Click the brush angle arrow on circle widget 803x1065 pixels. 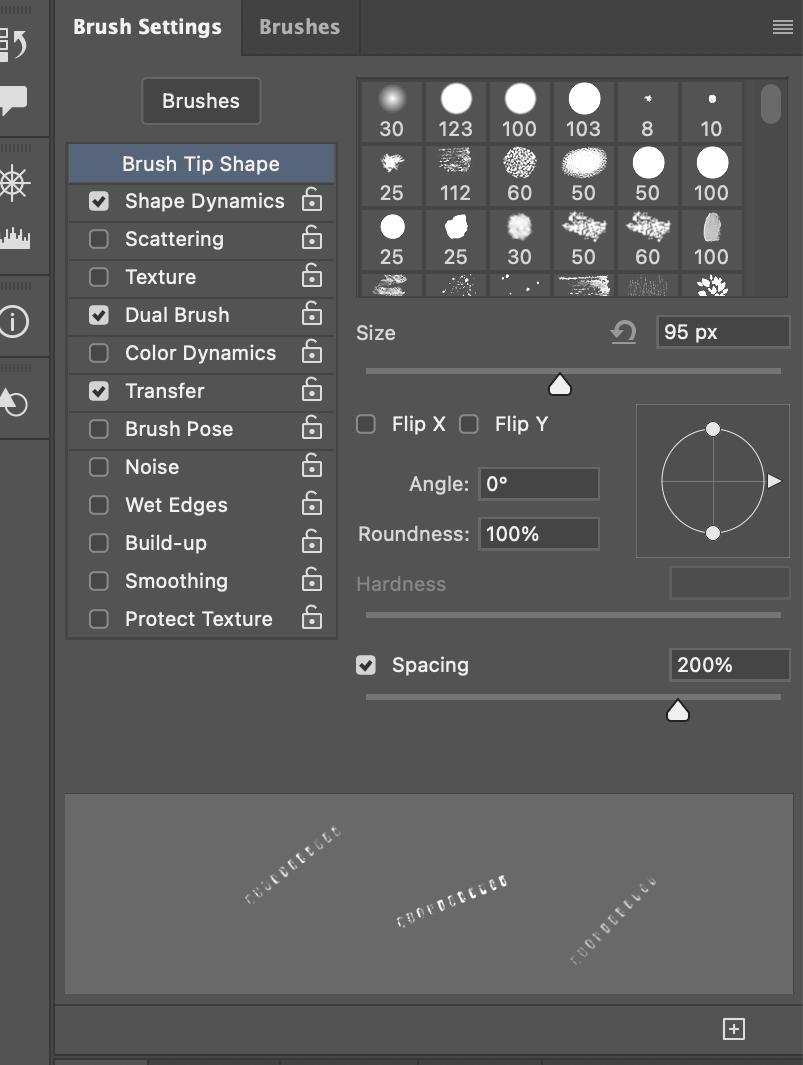774,481
